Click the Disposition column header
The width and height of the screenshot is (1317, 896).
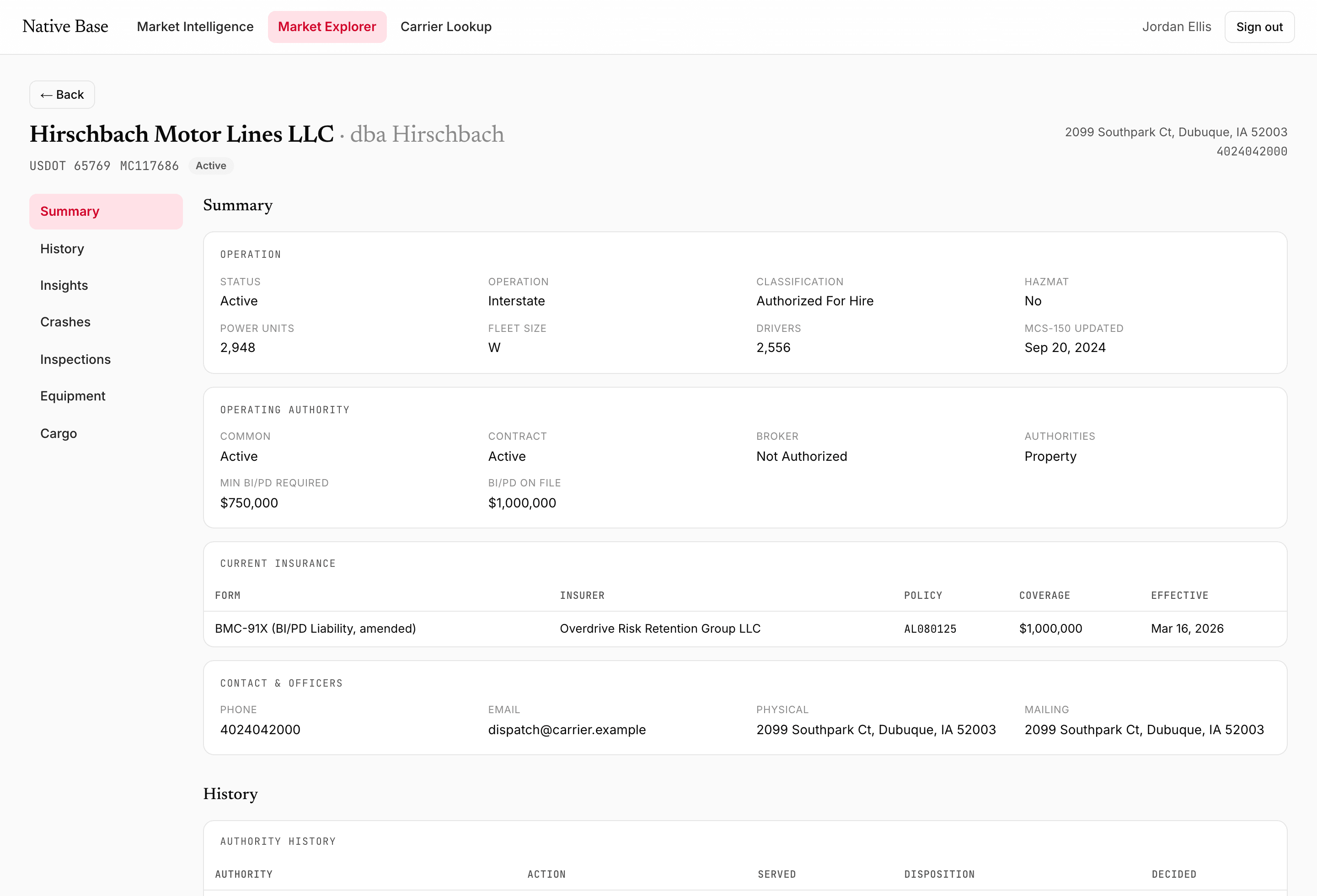click(940, 875)
